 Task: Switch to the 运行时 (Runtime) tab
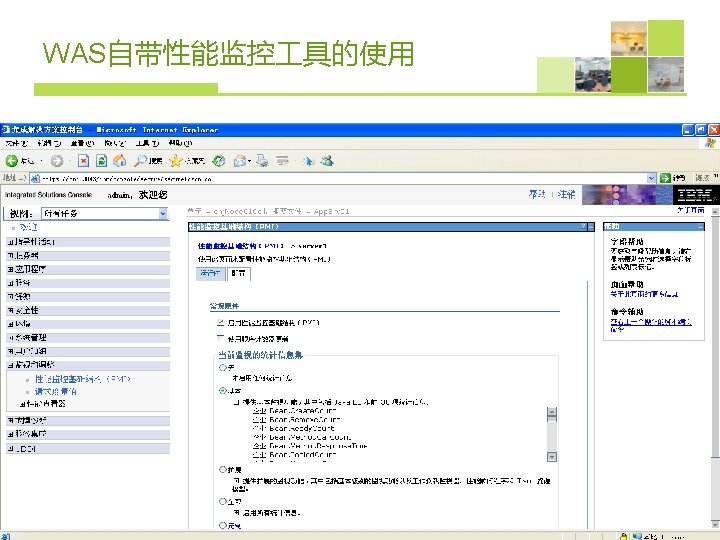coord(210,273)
